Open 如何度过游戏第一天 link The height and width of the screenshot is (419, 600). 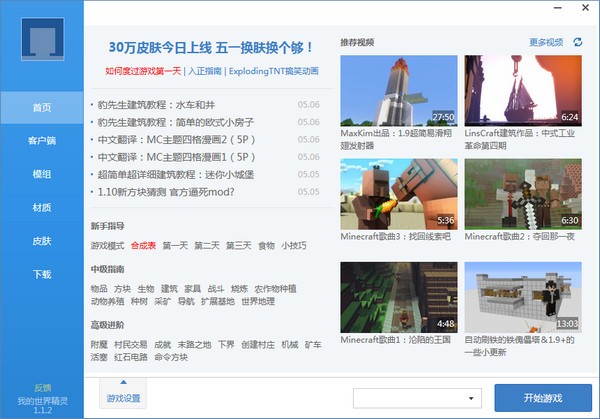point(143,71)
